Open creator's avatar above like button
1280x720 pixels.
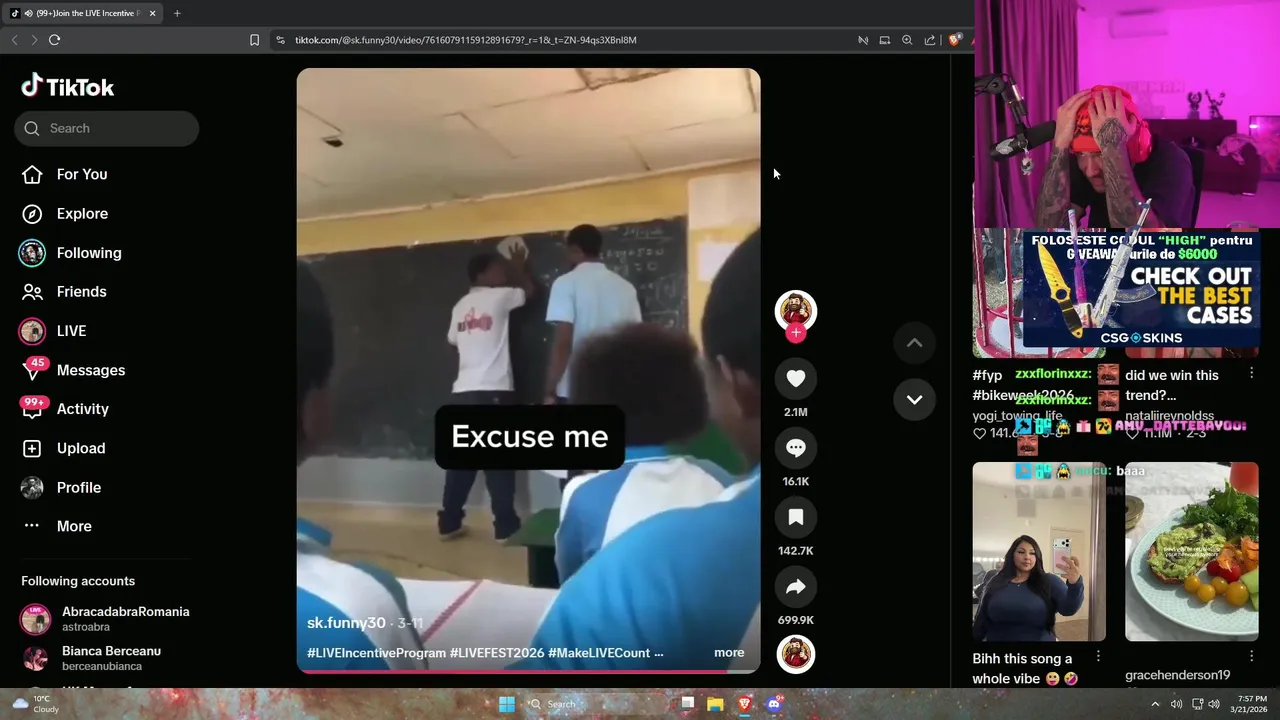796,311
